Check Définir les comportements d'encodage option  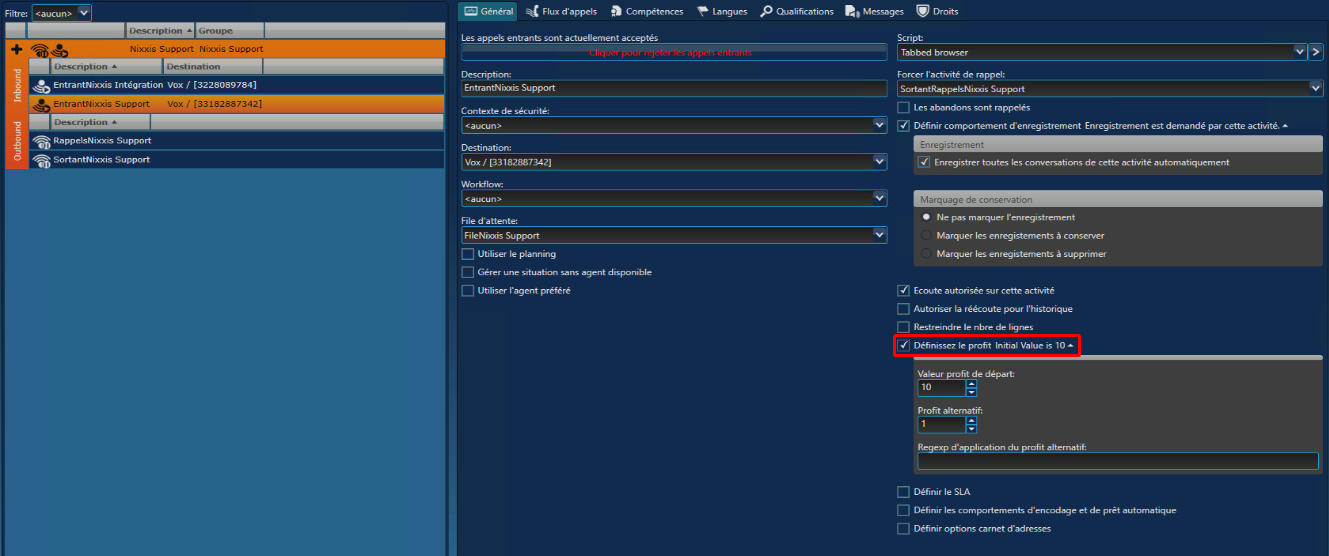(x=904, y=510)
